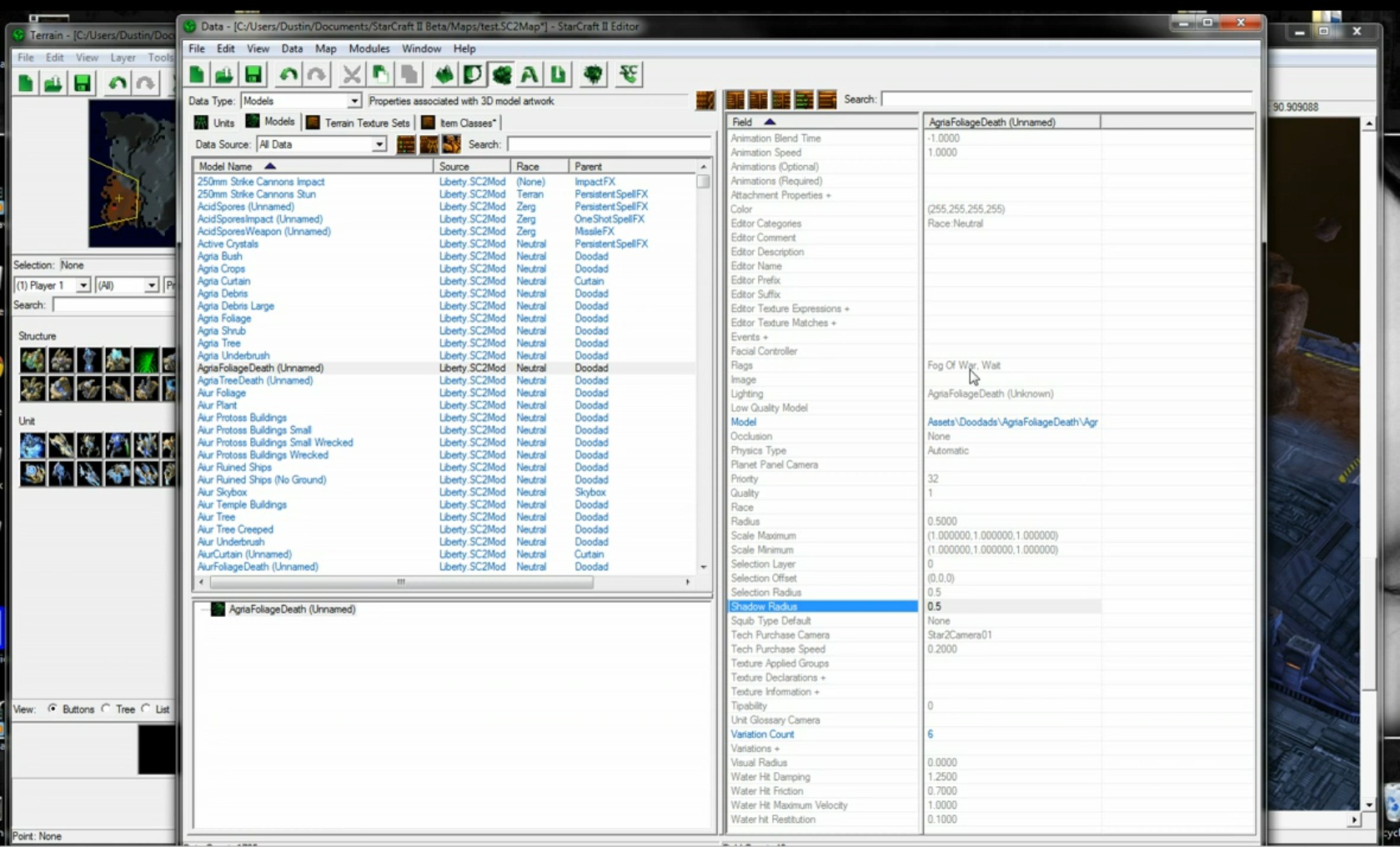This screenshot has height=847, width=1400.
Task: Switch to the Terrain Texture Sets tab
Action: (x=359, y=123)
